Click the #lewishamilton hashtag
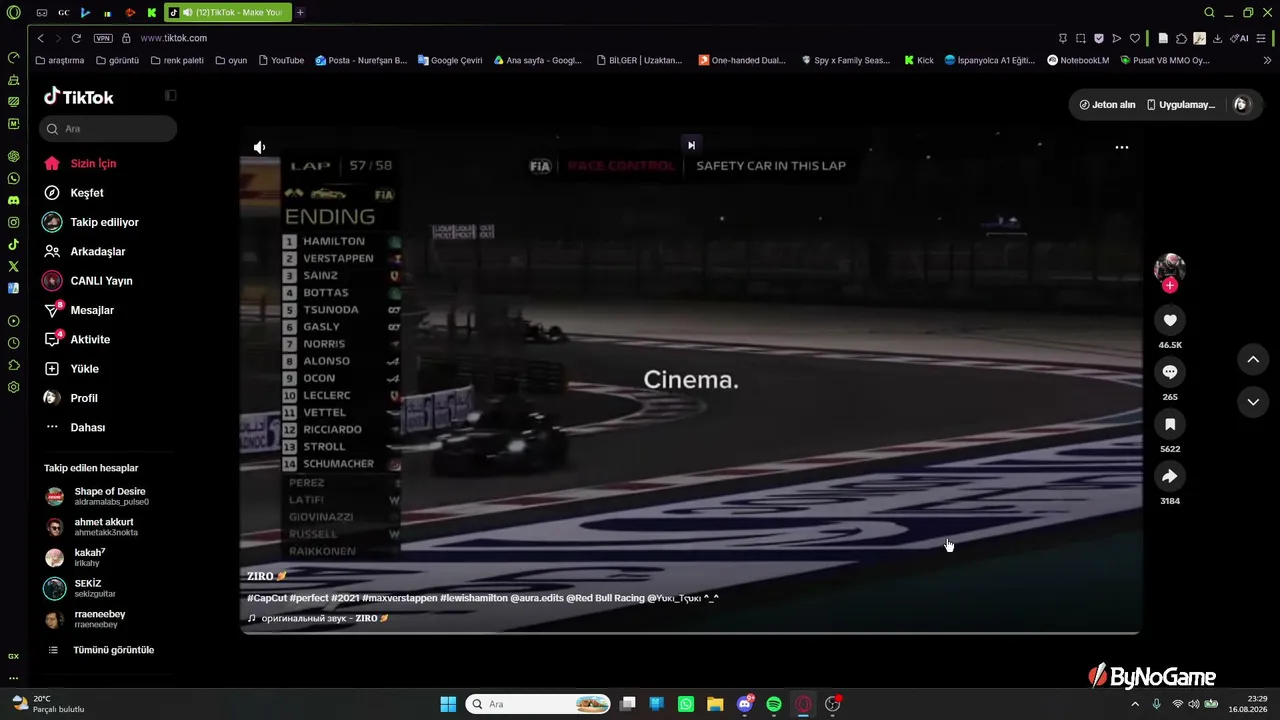This screenshot has width=1280, height=720. pyautogui.click(x=474, y=598)
